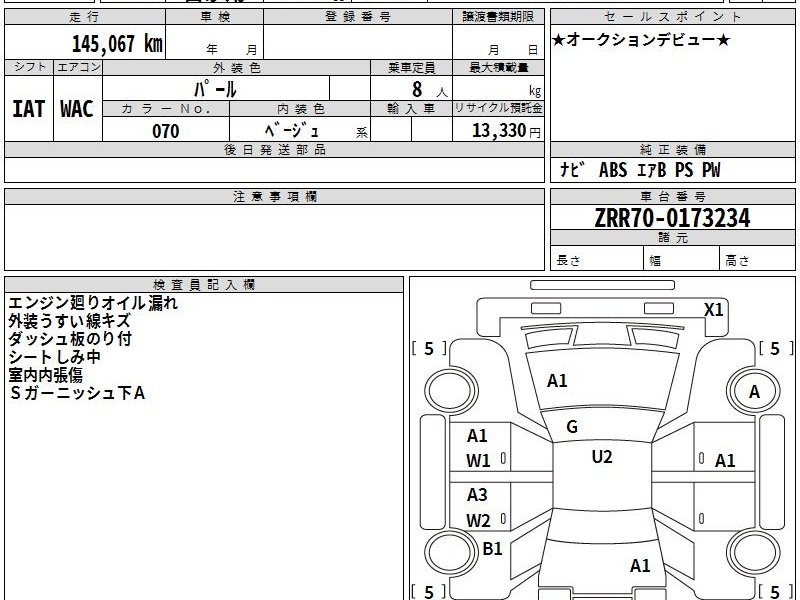
Task: Select the エアB equipment entry
Action: pos(652,170)
